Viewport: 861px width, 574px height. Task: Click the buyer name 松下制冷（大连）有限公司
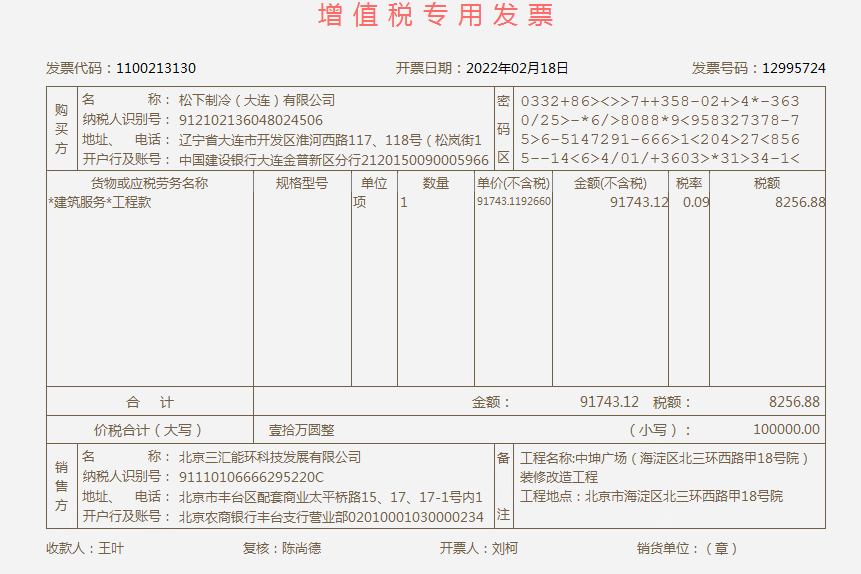(x=257, y=100)
